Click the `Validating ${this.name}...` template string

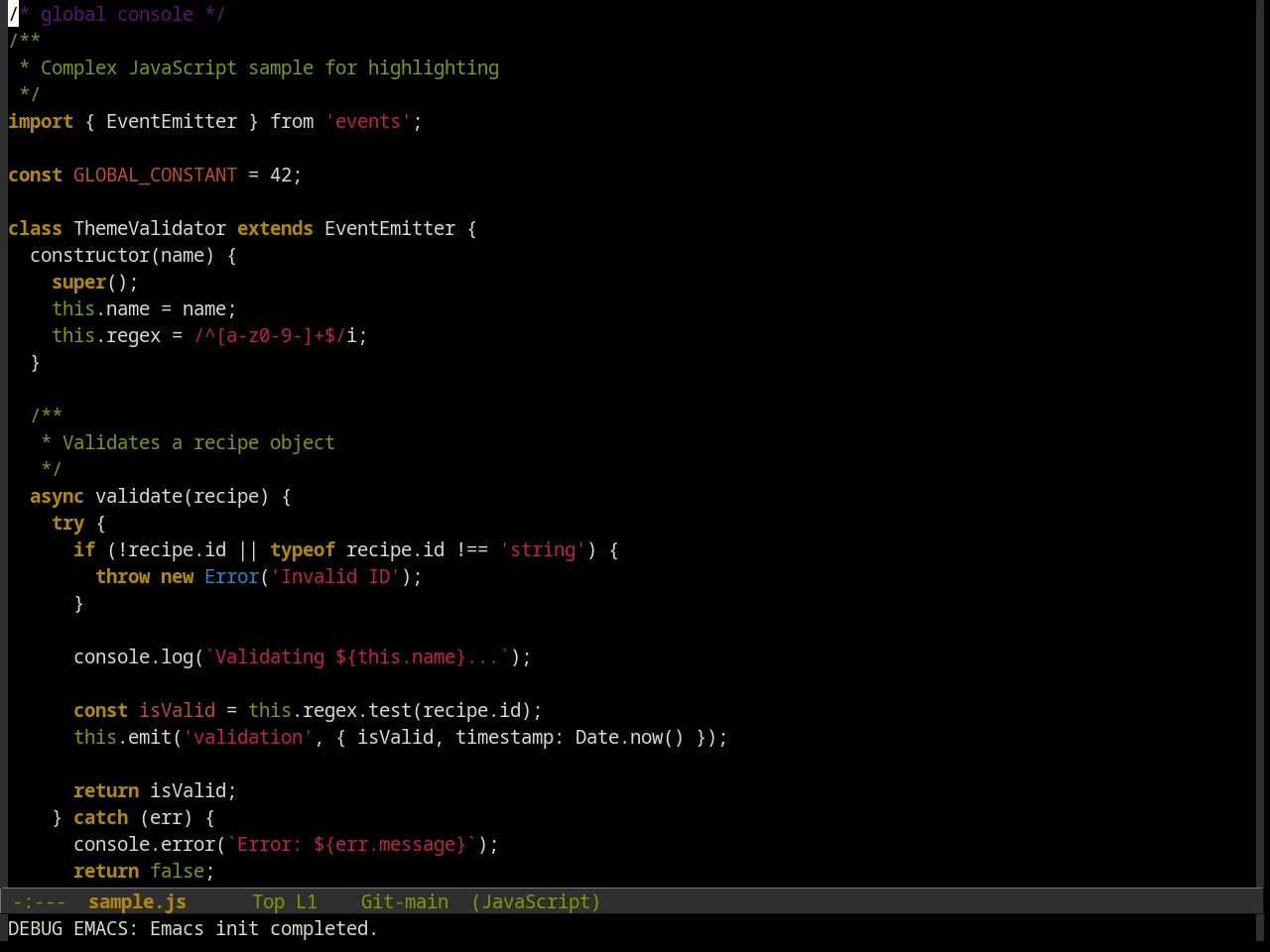pyautogui.click(x=357, y=656)
